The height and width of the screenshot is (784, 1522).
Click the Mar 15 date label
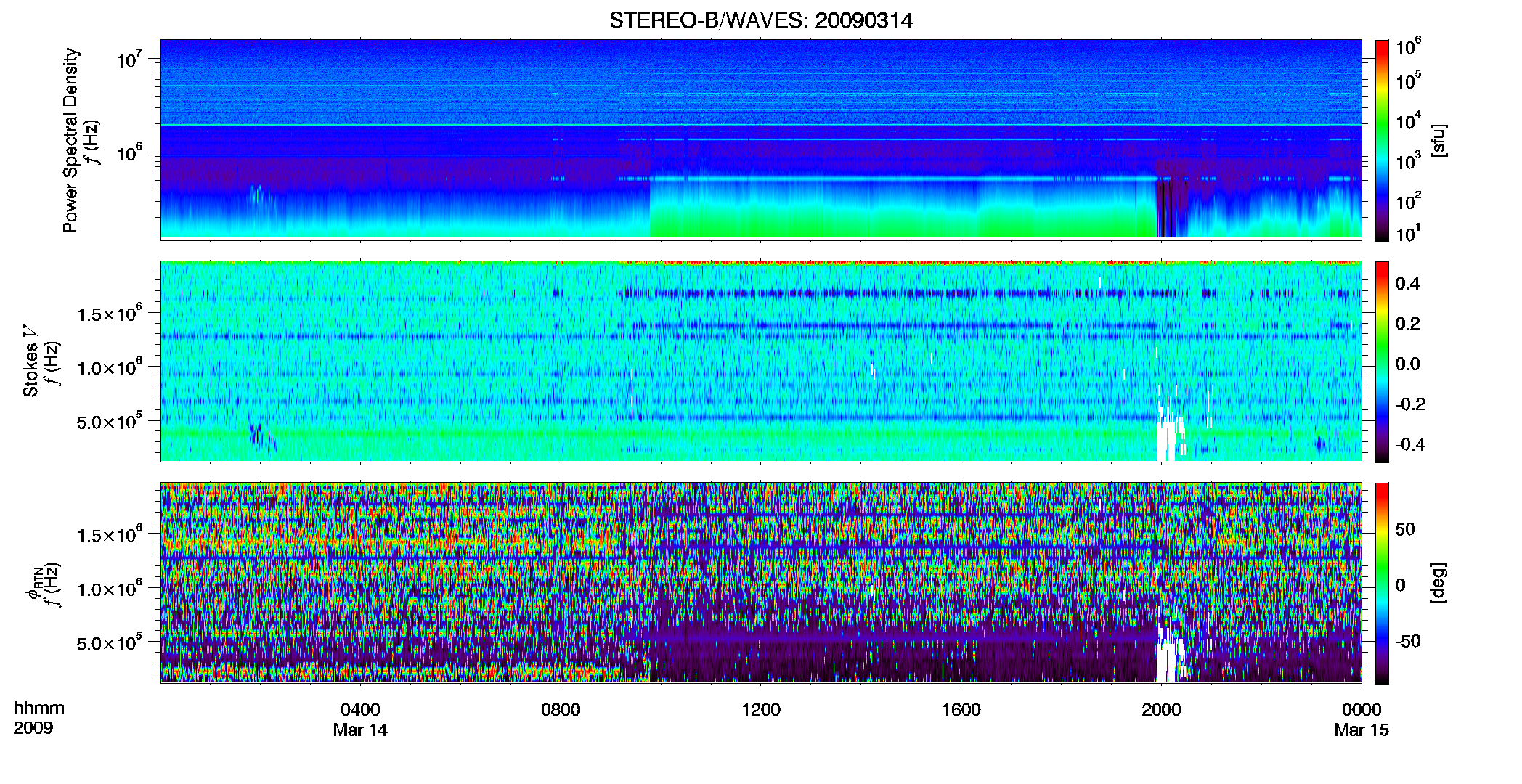pyautogui.click(x=1362, y=730)
